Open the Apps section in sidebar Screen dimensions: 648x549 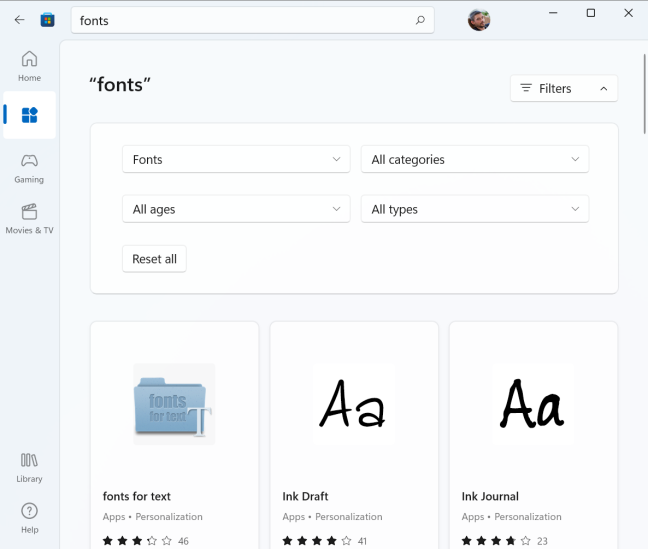coord(29,115)
